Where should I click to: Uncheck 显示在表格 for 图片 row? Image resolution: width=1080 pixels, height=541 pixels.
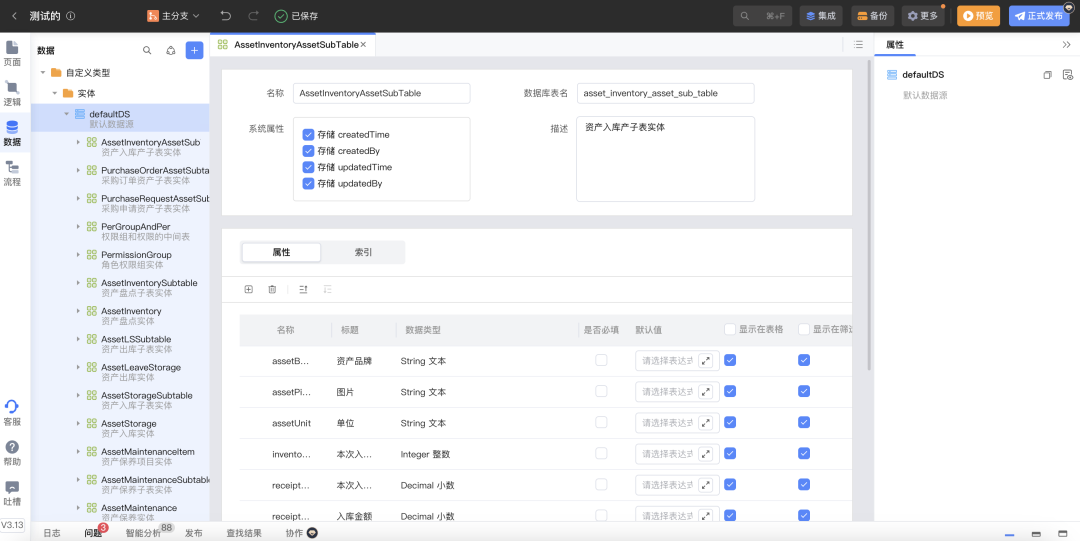pos(730,391)
